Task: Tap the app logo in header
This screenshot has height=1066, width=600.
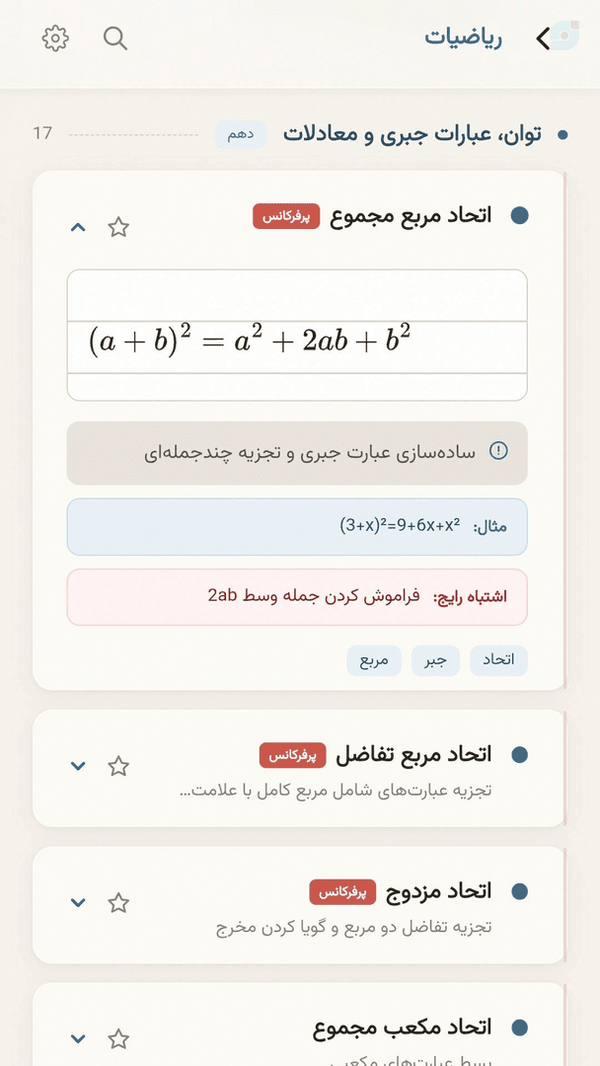Action: pyautogui.click(x=565, y=35)
